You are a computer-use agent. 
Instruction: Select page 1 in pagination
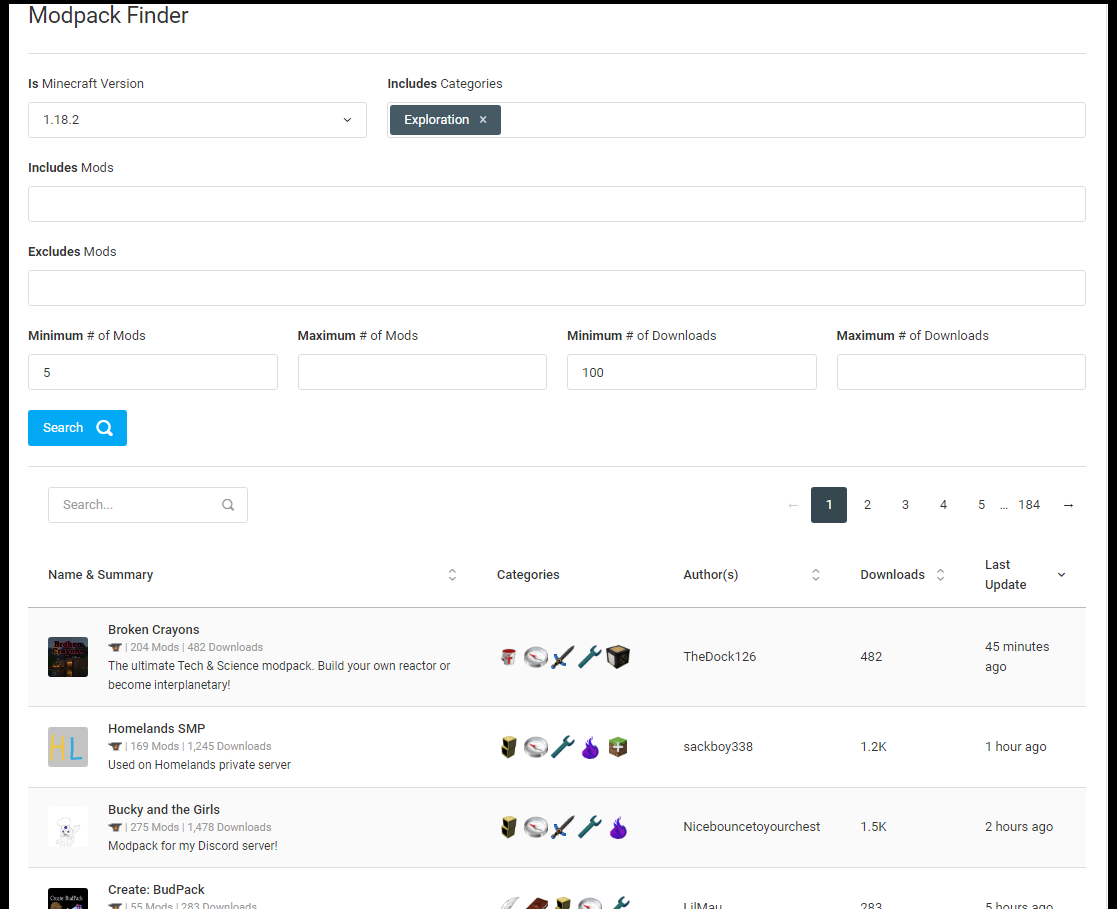[x=828, y=505]
